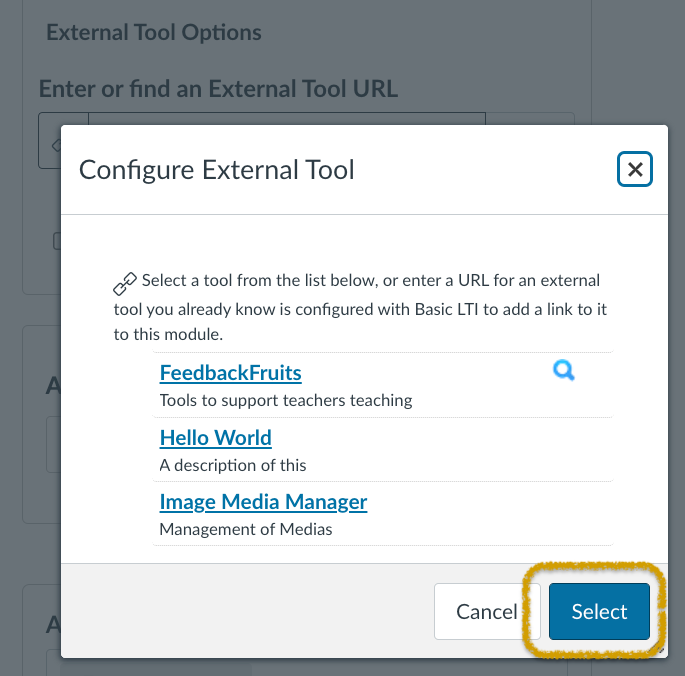Click 'Tools to support teachers teaching' description
The width and height of the screenshot is (685, 676).
pos(286,400)
